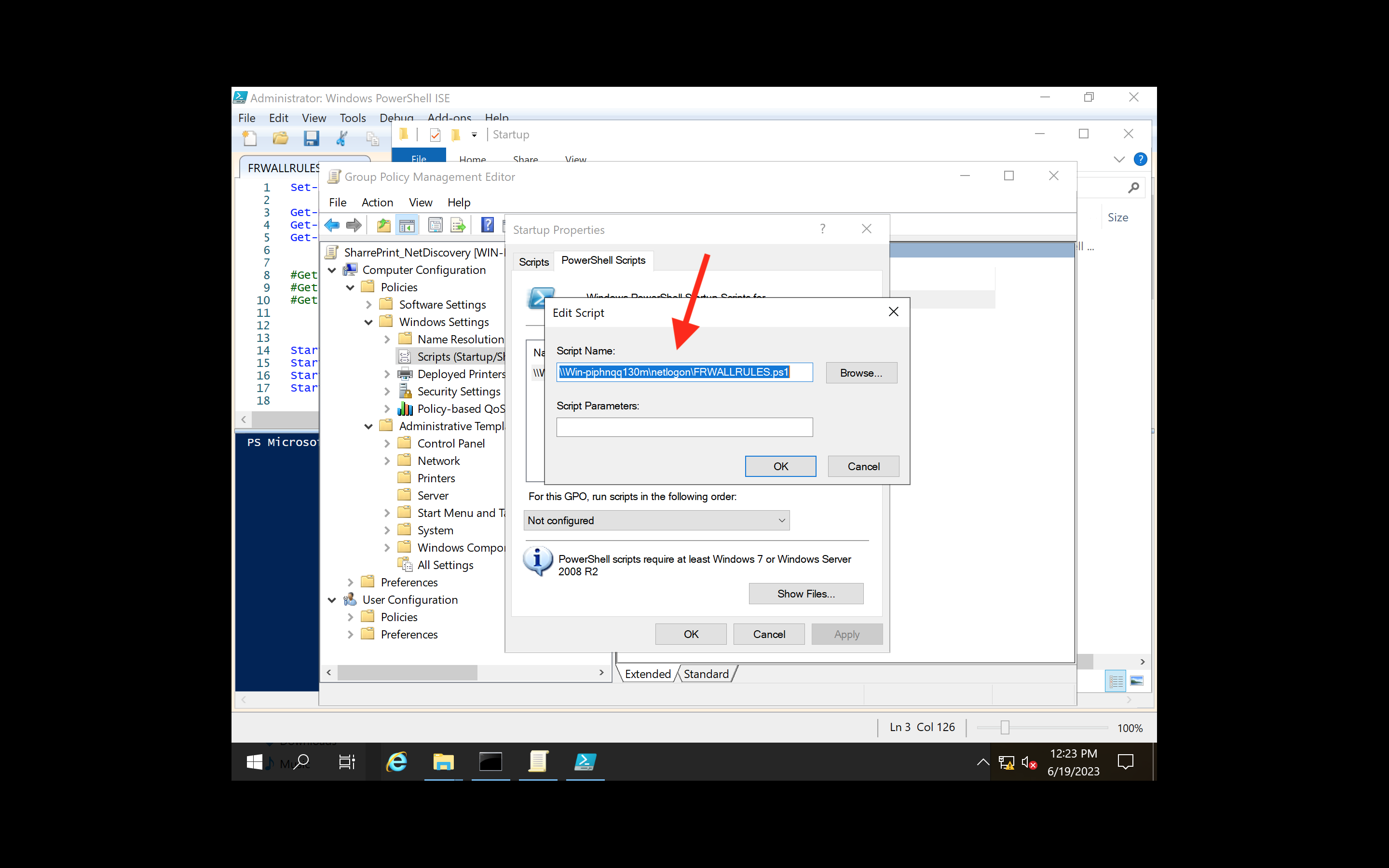Click the Cut scissors icon
Screen dimensions: 1389x868
pyautogui.click(x=341, y=138)
